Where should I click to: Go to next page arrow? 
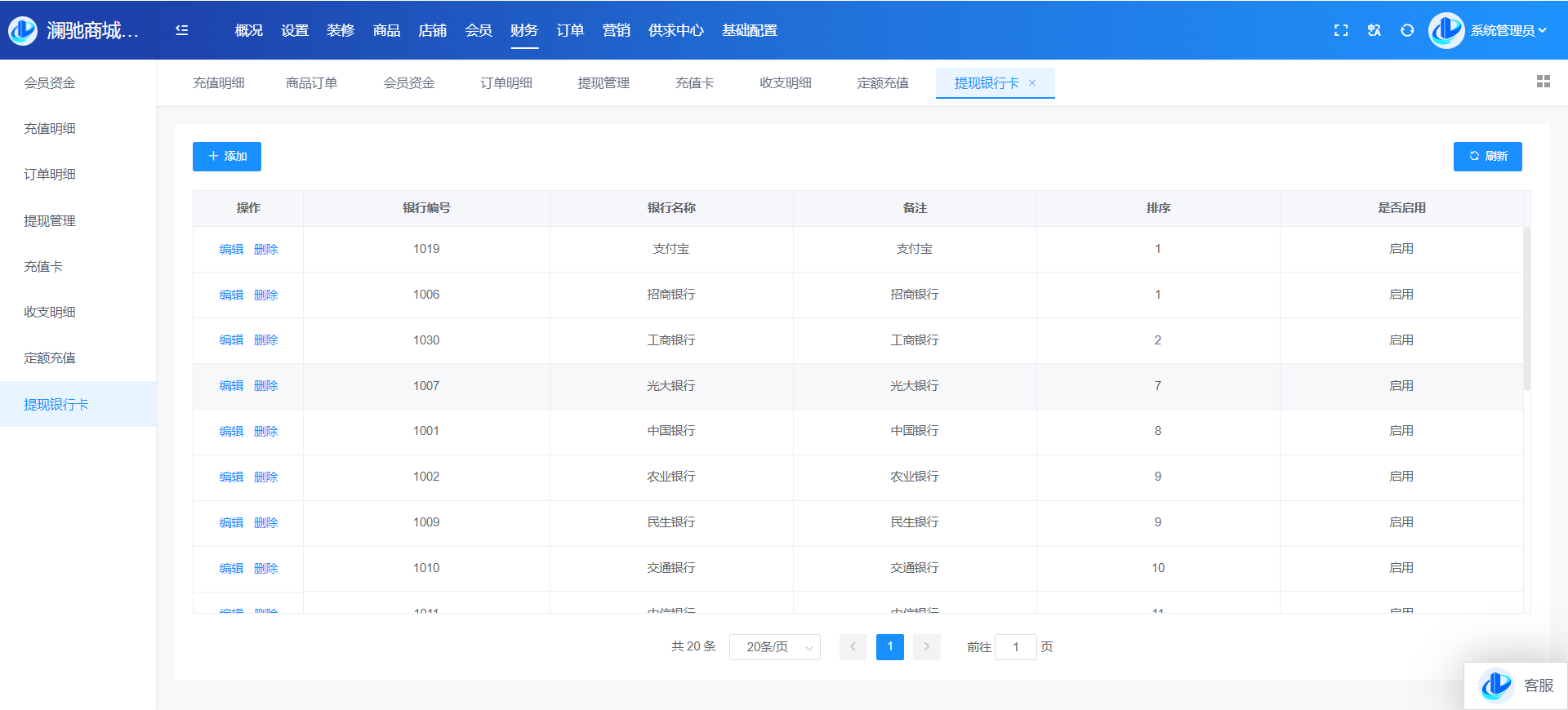[927, 647]
